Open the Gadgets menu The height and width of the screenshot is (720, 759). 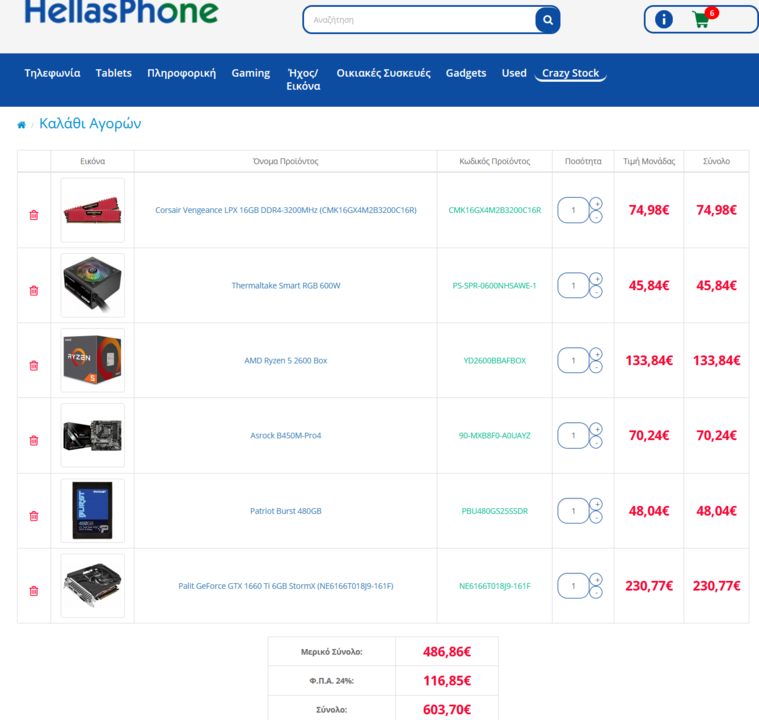(466, 73)
